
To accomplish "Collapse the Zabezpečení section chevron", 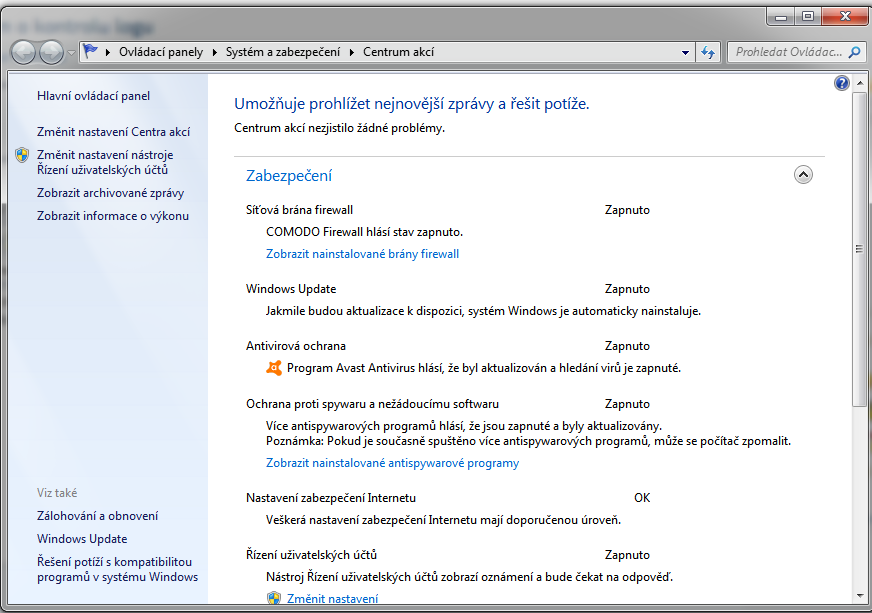I will click(x=803, y=175).
